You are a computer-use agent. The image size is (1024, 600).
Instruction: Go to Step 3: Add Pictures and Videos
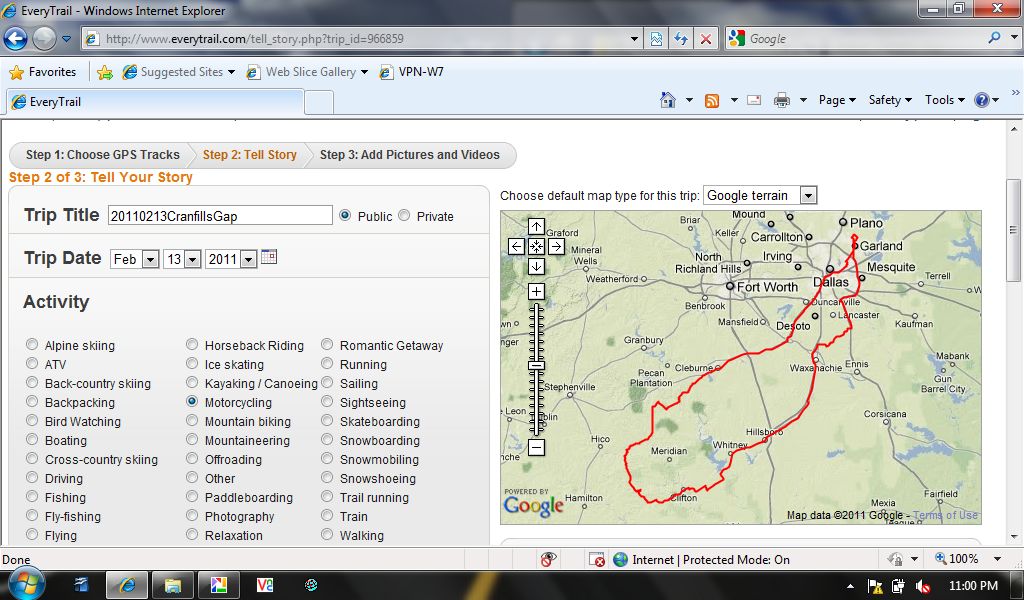pos(409,155)
